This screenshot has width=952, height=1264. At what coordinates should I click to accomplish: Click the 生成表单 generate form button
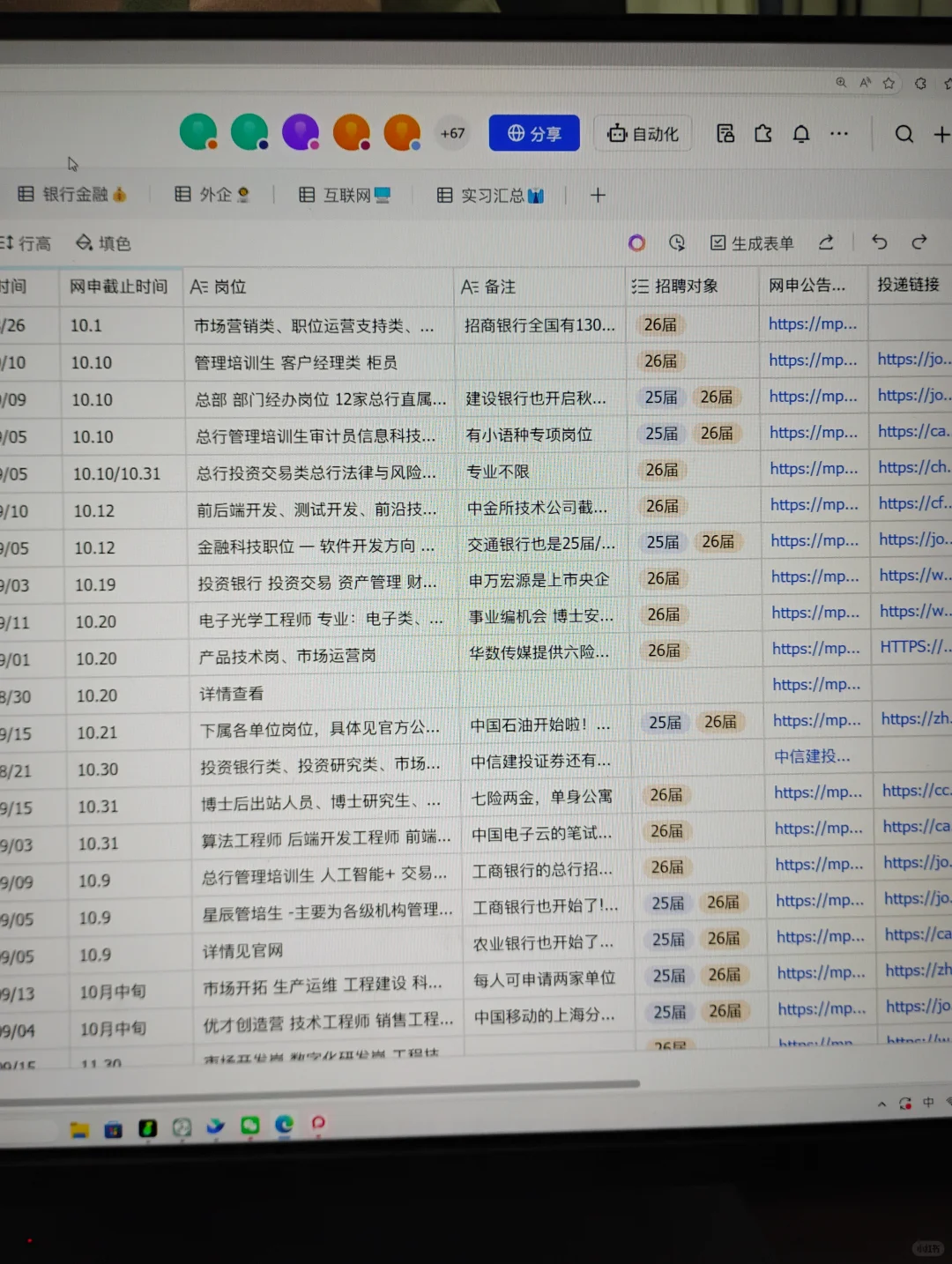(x=752, y=242)
